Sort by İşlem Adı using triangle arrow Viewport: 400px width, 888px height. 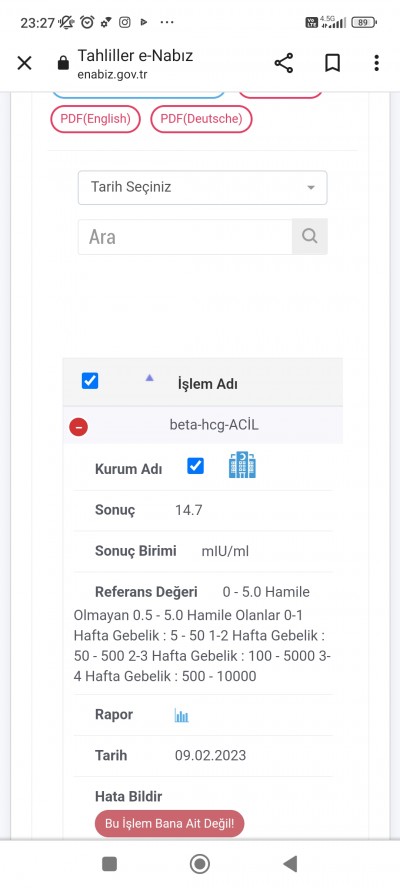150,378
